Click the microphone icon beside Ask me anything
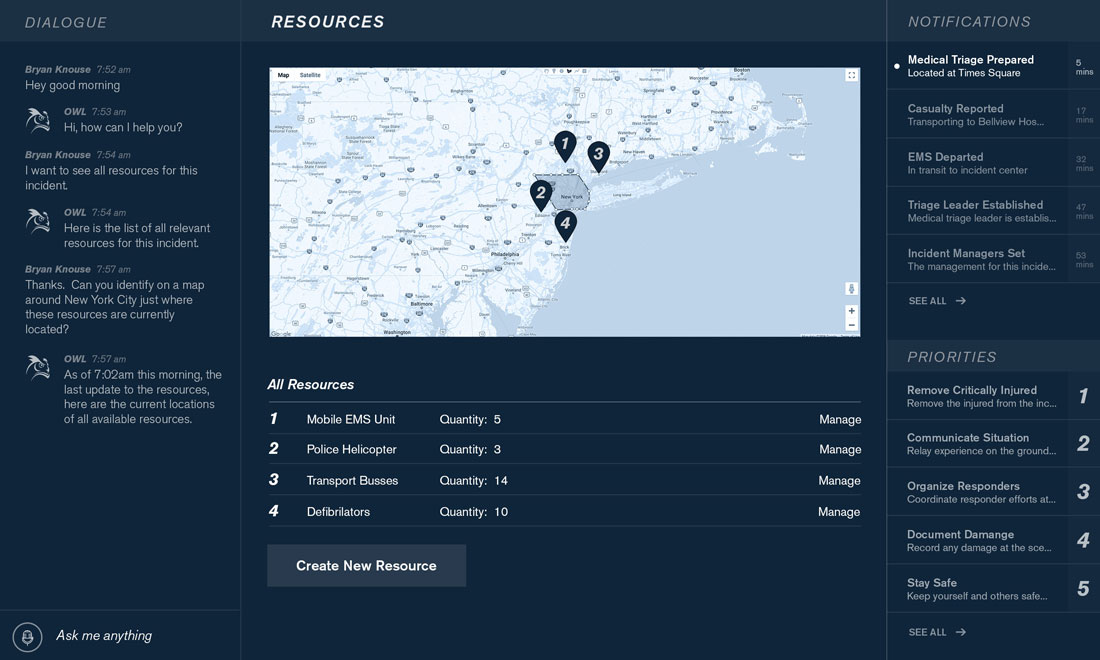Viewport: 1100px width, 660px height. point(27,636)
